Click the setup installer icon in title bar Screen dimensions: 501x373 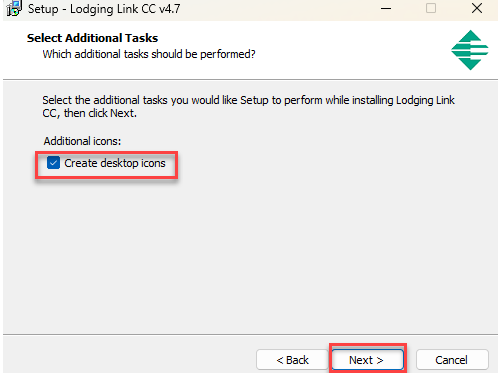click(14, 8)
